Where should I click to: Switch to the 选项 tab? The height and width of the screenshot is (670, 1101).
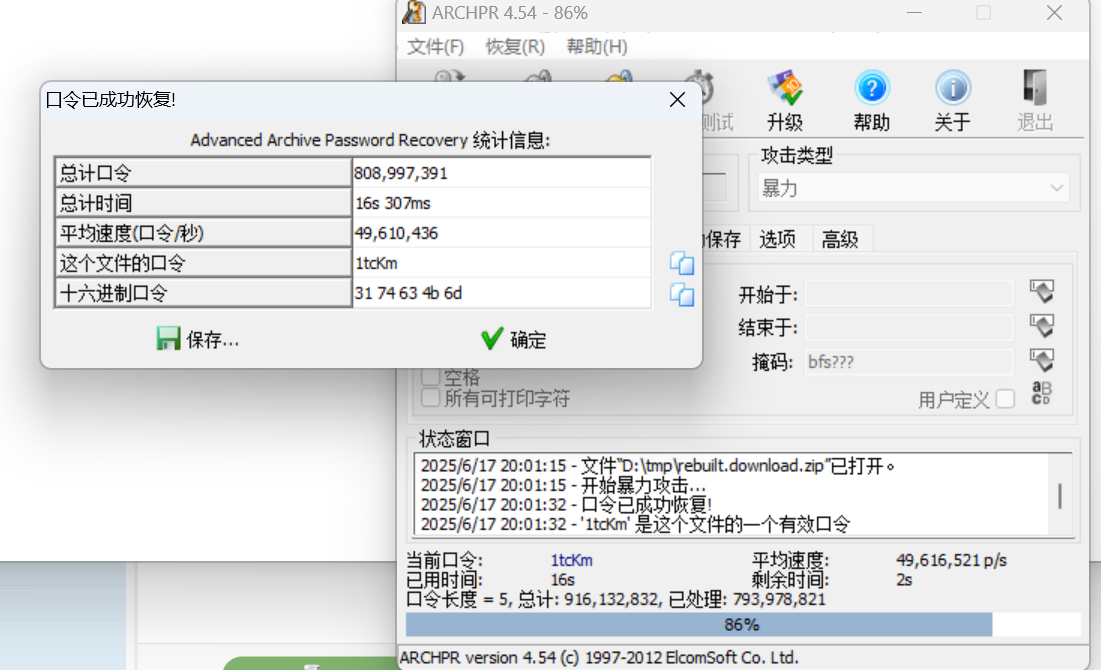(x=777, y=239)
